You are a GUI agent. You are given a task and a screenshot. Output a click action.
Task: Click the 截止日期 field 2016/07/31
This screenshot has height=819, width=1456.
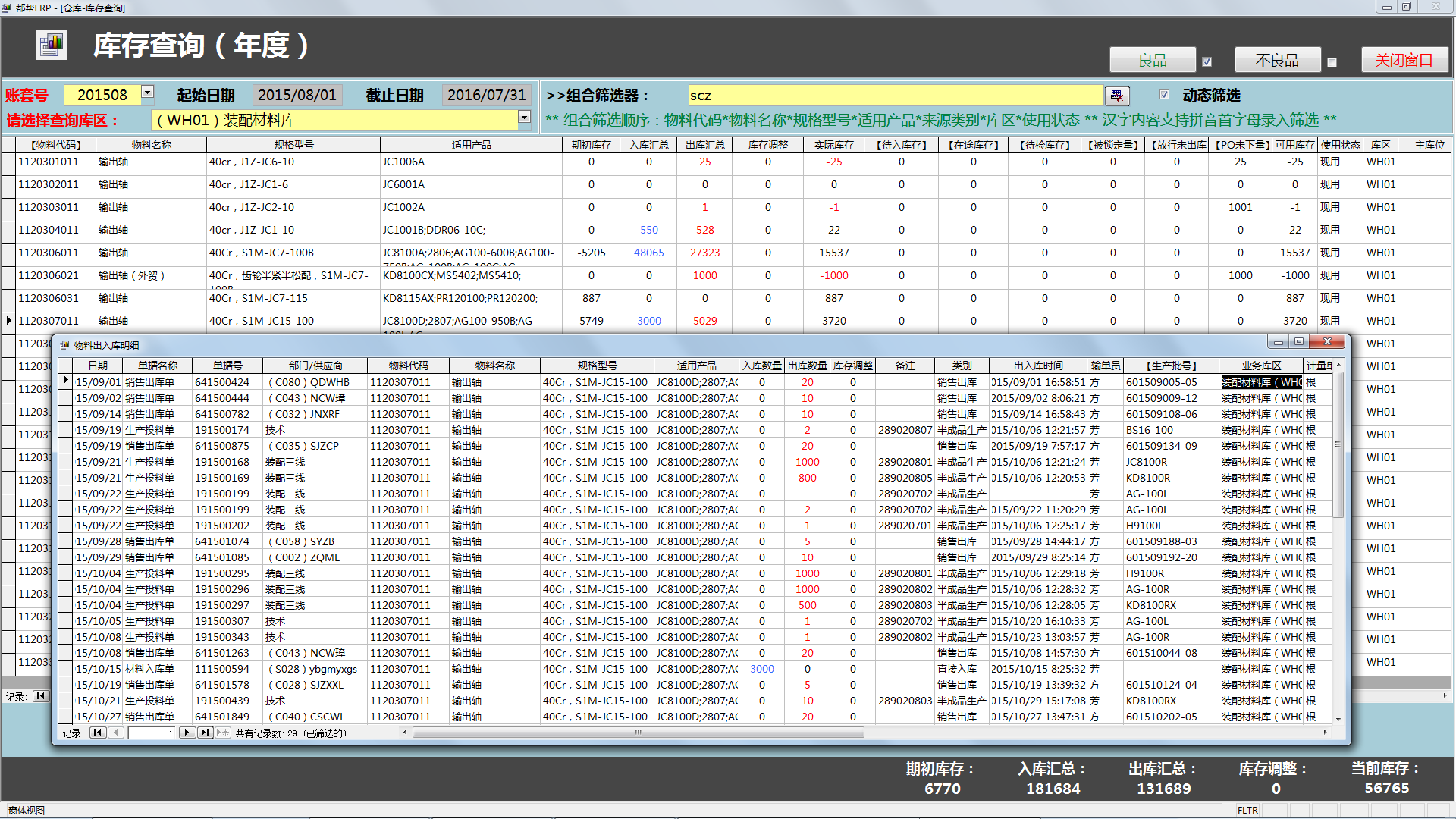click(487, 95)
